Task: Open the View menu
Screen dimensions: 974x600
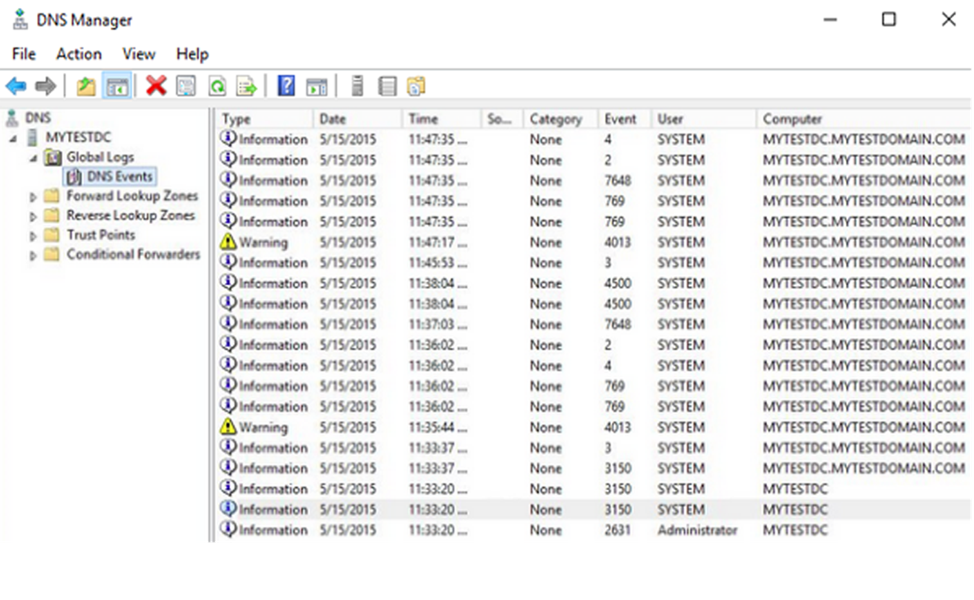Action: 139,54
